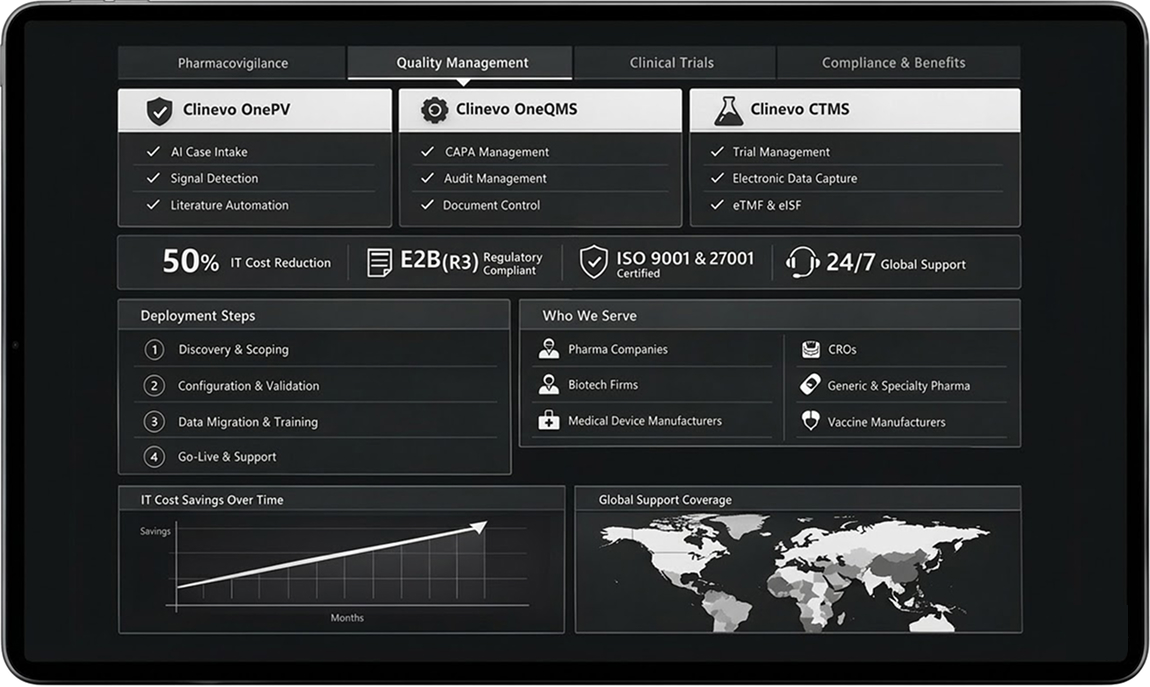Click step 4 circle for Go-Live & Support
Viewport: 1150px width, 687px height.
click(x=154, y=457)
